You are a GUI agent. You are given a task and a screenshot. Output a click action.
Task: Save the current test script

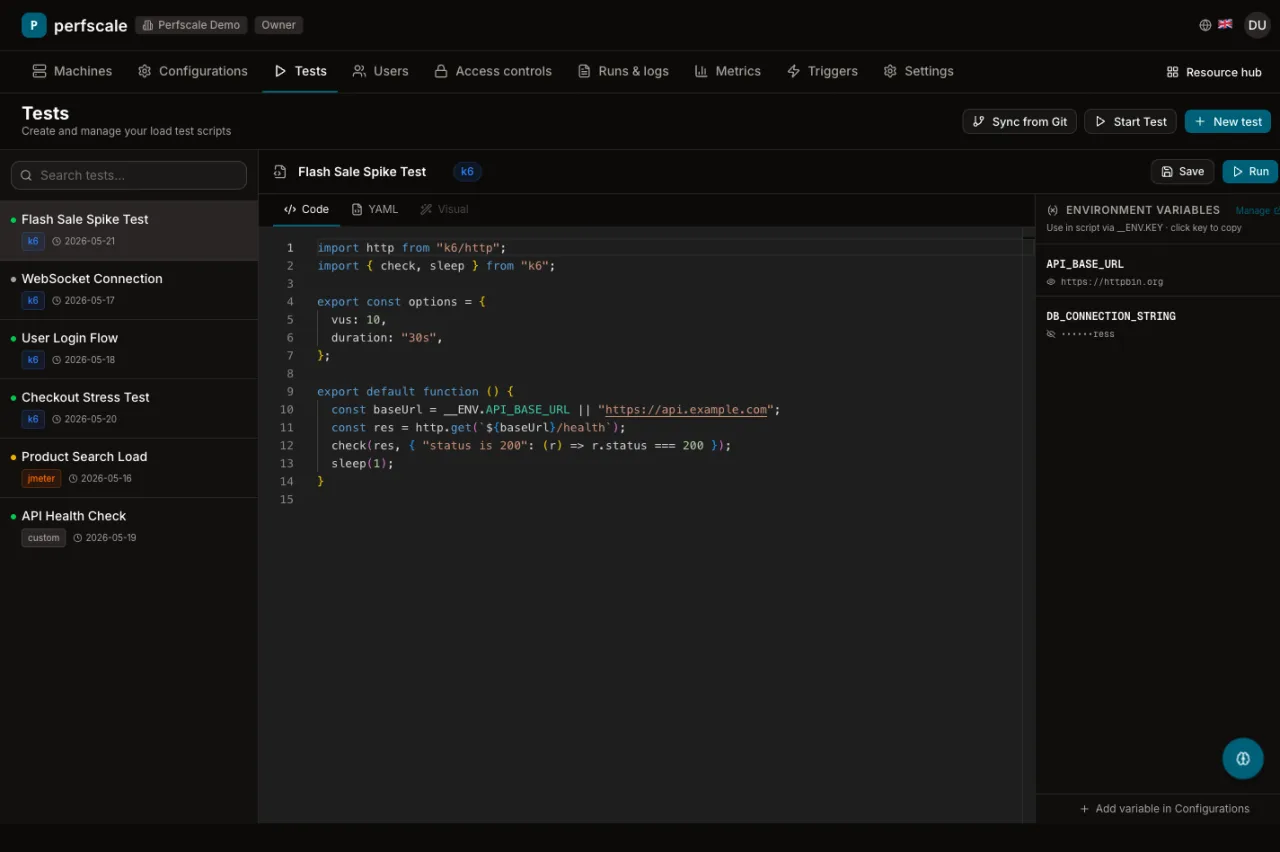tap(1182, 172)
